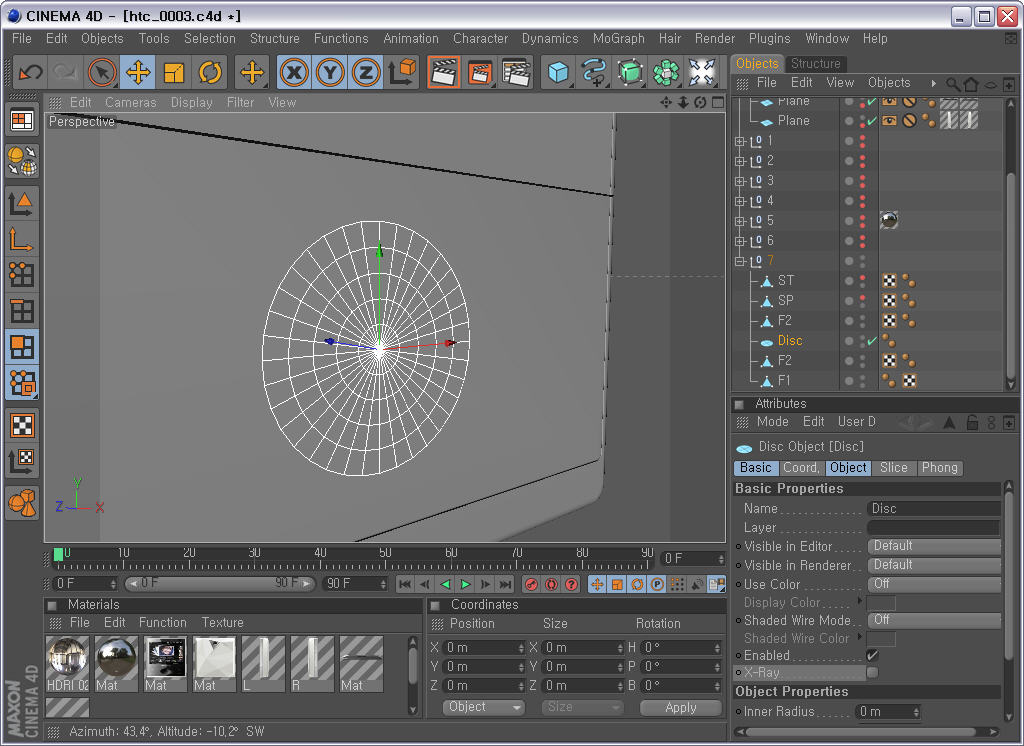Click the Attributes manager lock icon
This screenshot has width=1024, height=746.
(x=972, y=423)
